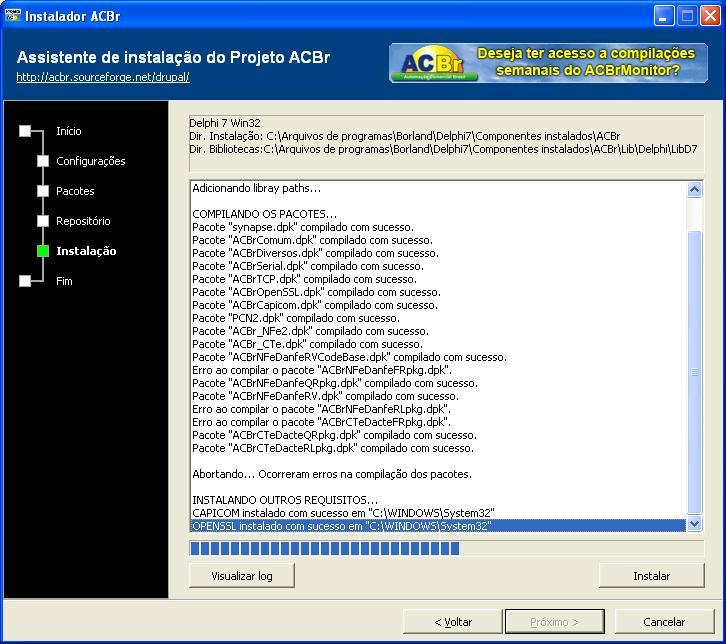The height and width of the screenshot is (644, 726).
Task: Open the acbr.sourceforge.net/drupal link
Action: point(103,77)
